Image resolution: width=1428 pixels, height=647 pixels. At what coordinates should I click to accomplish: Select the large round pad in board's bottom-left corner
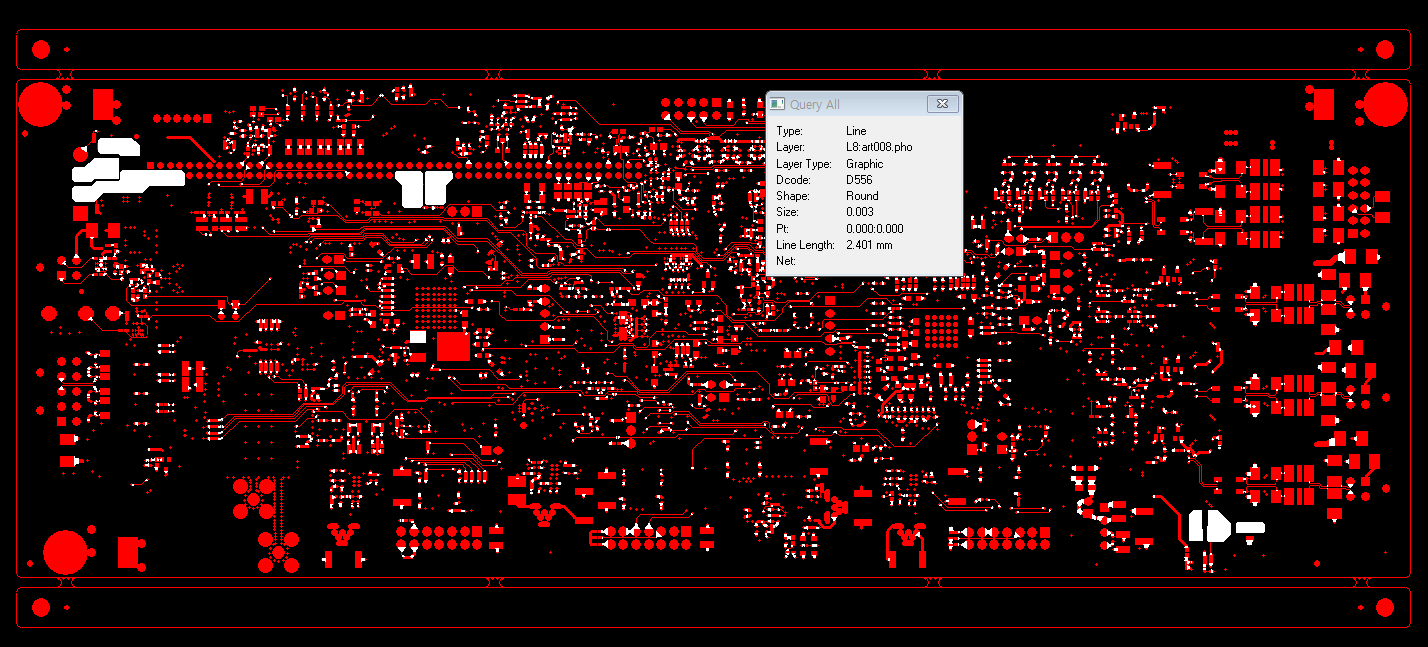pos(66,553)
